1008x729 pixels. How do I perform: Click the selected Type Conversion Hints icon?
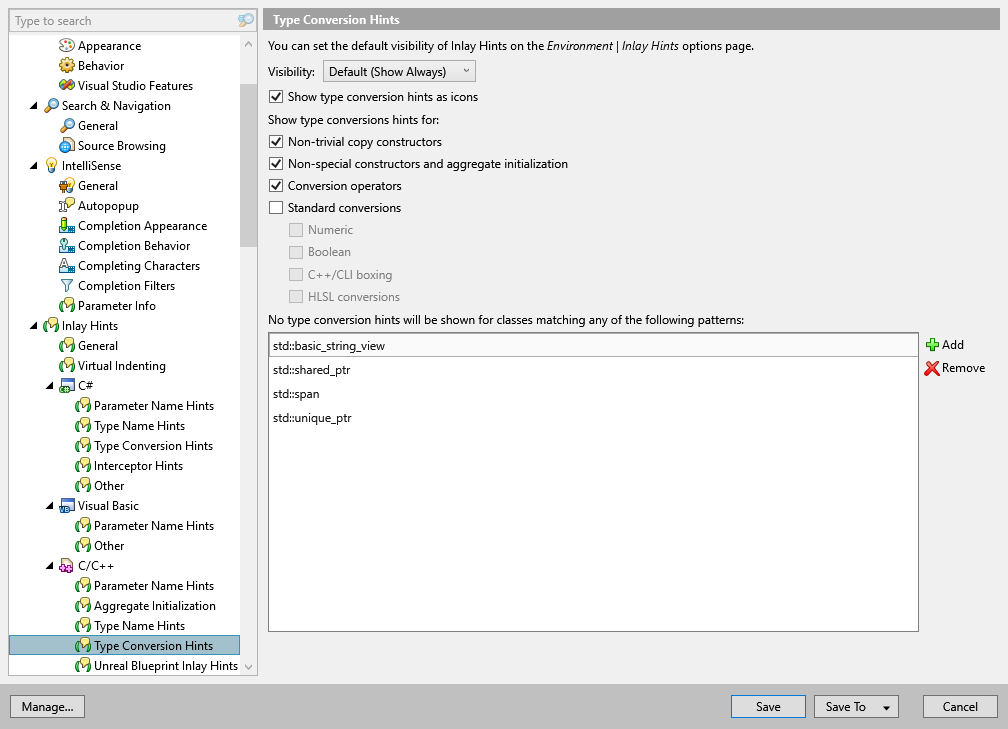click(x=82, y=646)
